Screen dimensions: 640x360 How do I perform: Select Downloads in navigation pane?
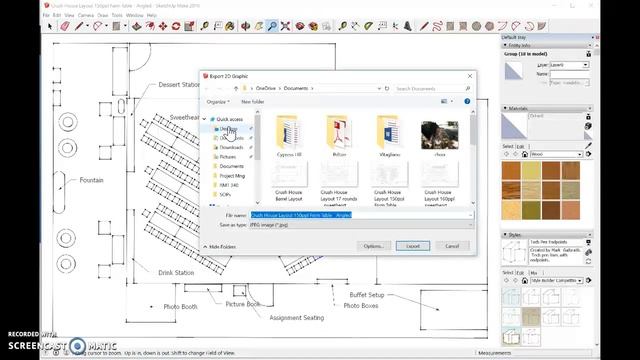pos(231,147)
